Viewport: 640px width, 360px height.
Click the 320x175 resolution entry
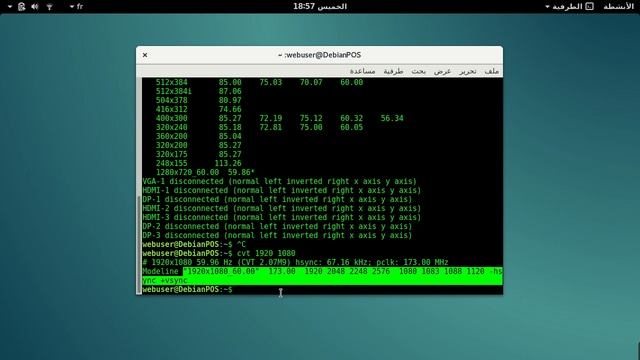tap(171, 154)
